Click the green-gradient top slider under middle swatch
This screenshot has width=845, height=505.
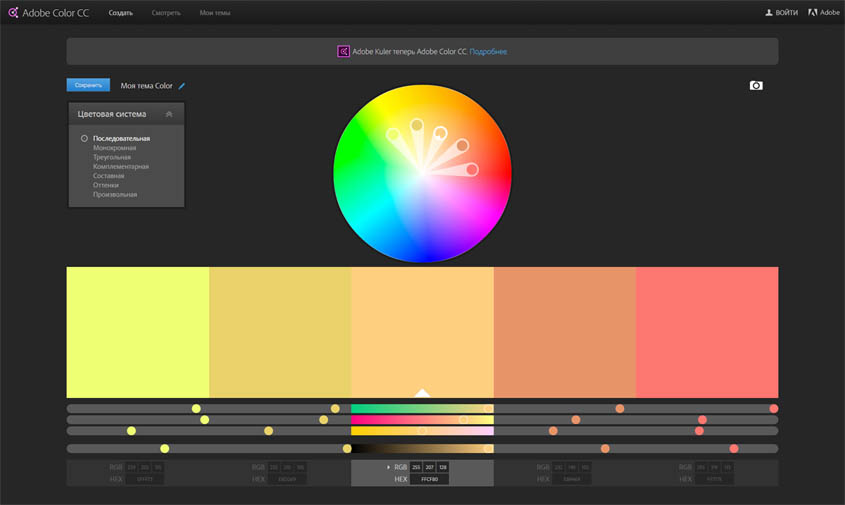click(422, 409)
